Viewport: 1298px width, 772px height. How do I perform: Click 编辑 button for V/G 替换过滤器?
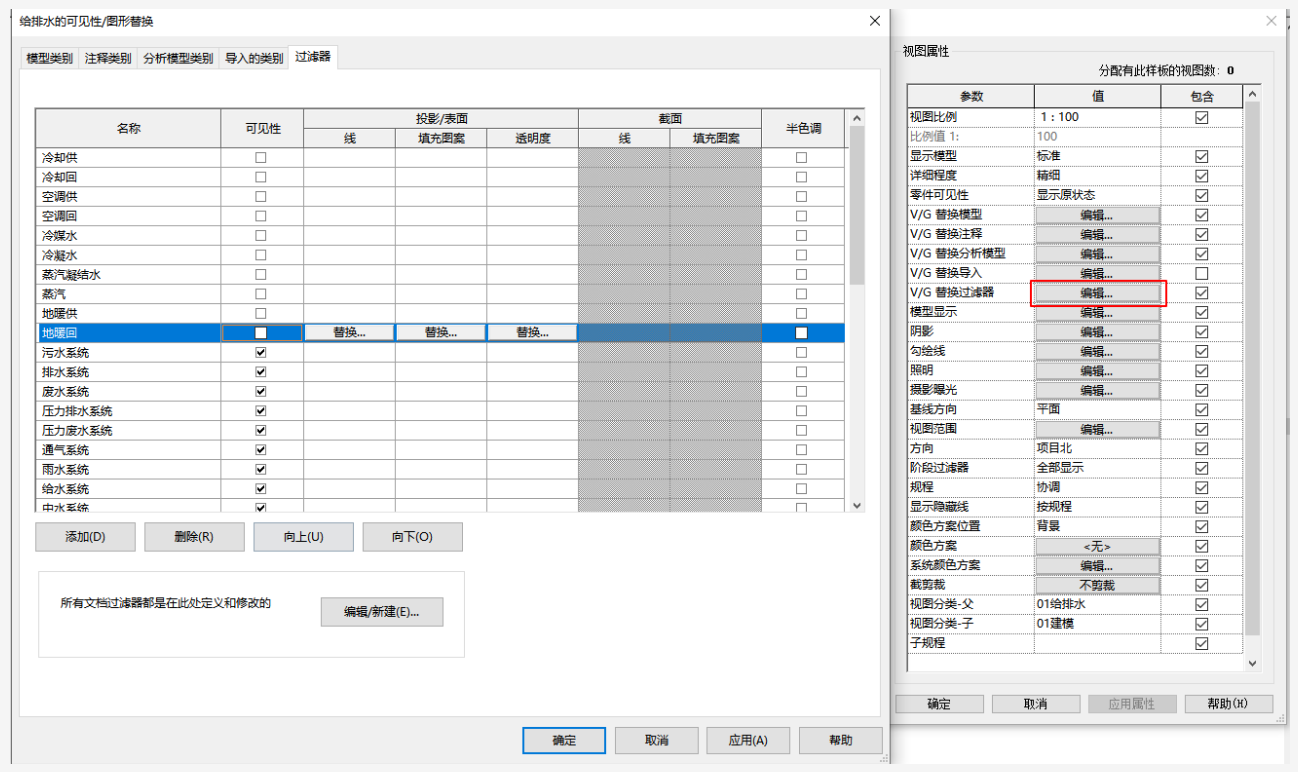tap(1097, 293)
